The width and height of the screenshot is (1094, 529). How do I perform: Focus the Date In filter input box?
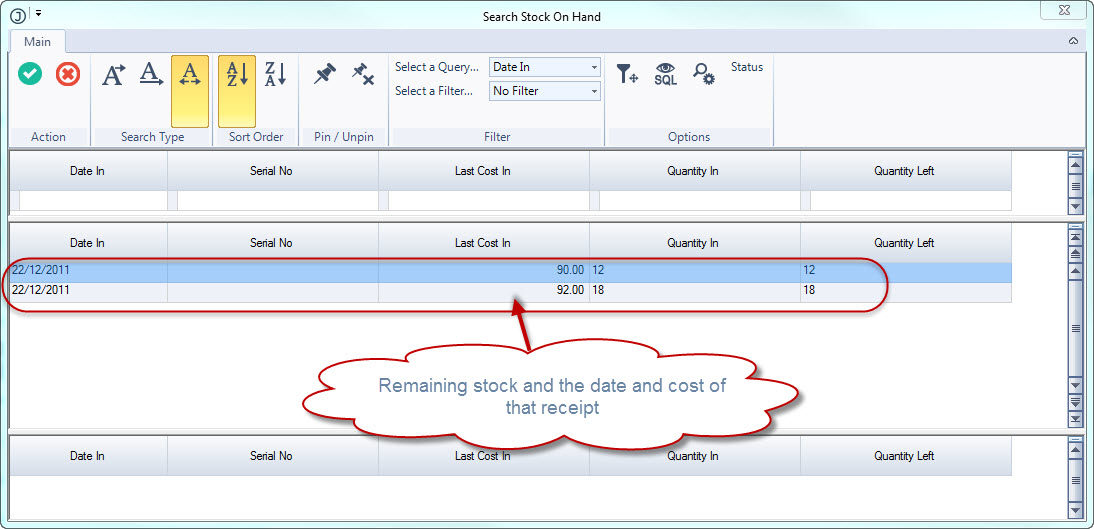(93, 201)
